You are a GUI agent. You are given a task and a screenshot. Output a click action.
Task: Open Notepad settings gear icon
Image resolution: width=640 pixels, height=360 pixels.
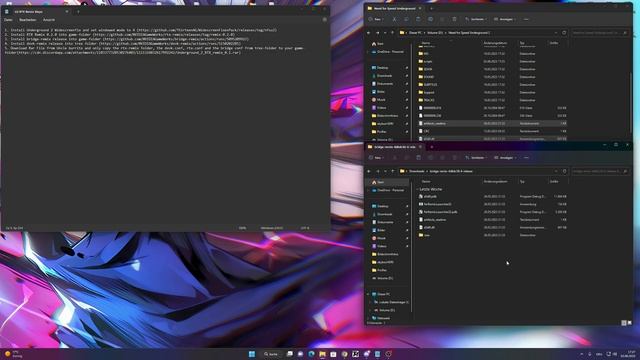point(324,20)
